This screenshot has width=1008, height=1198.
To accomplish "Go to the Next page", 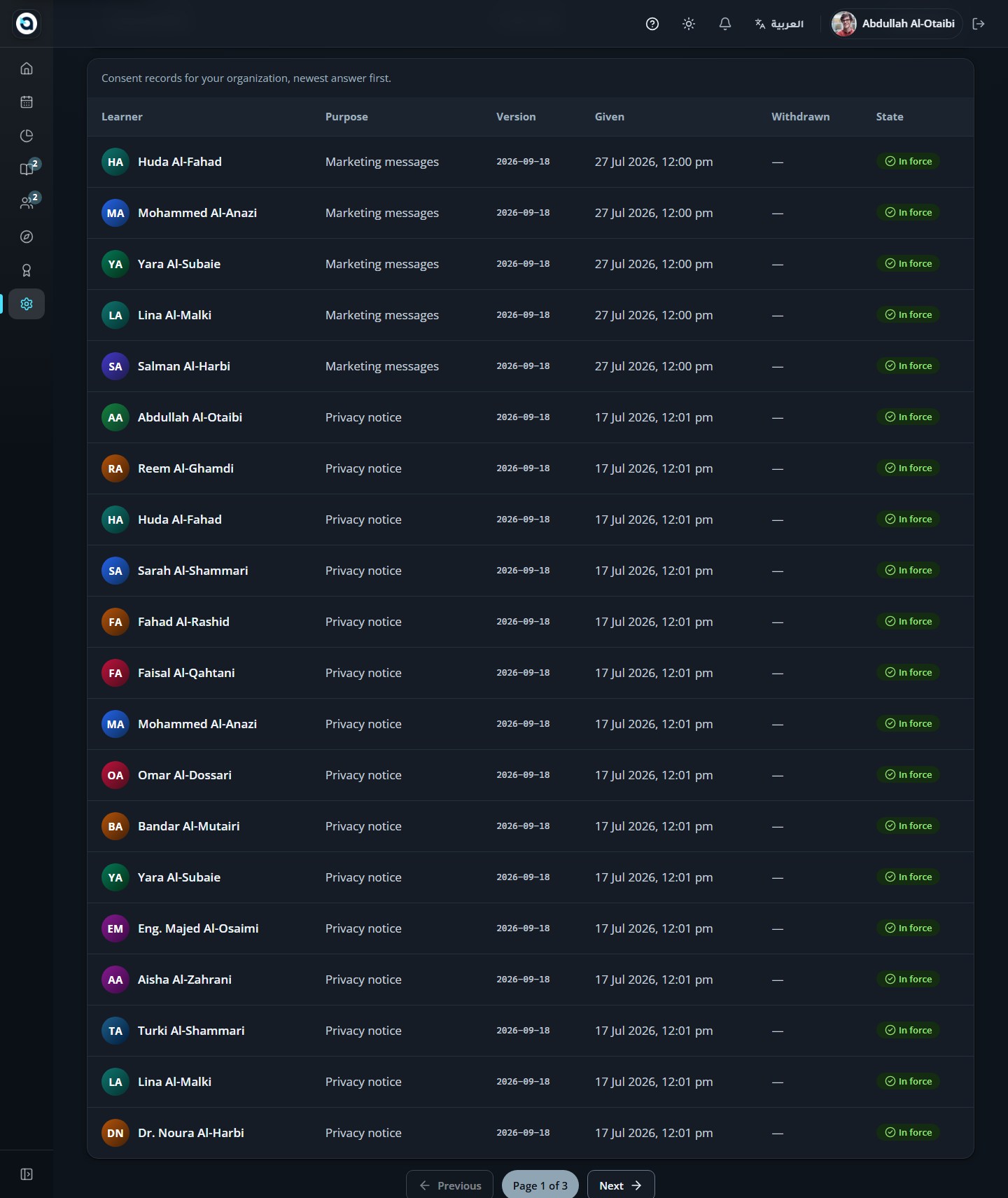I will tap(621, 1185).
